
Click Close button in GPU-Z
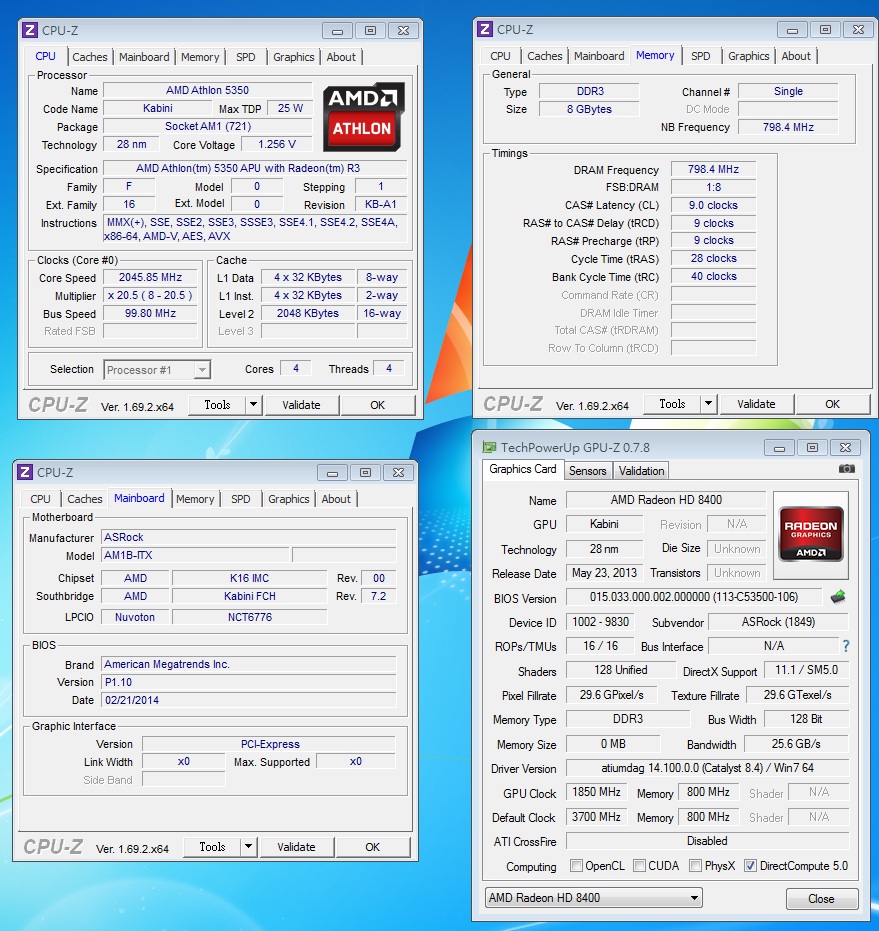pos(821,899)
